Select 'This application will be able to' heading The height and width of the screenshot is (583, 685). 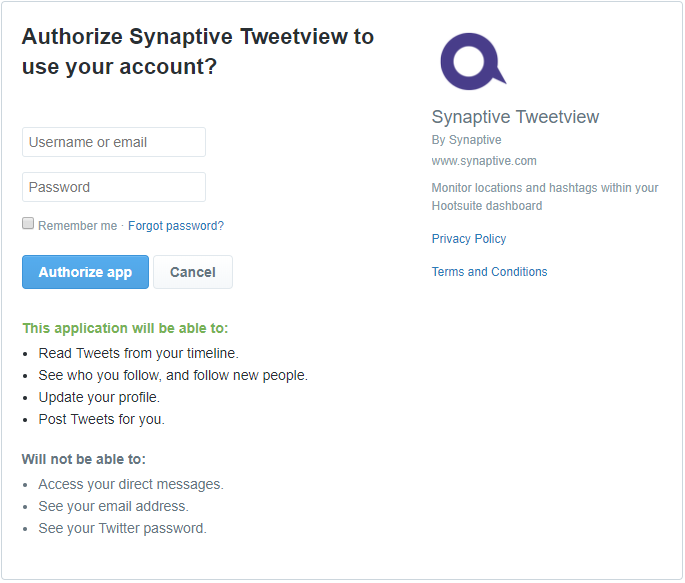125,328
